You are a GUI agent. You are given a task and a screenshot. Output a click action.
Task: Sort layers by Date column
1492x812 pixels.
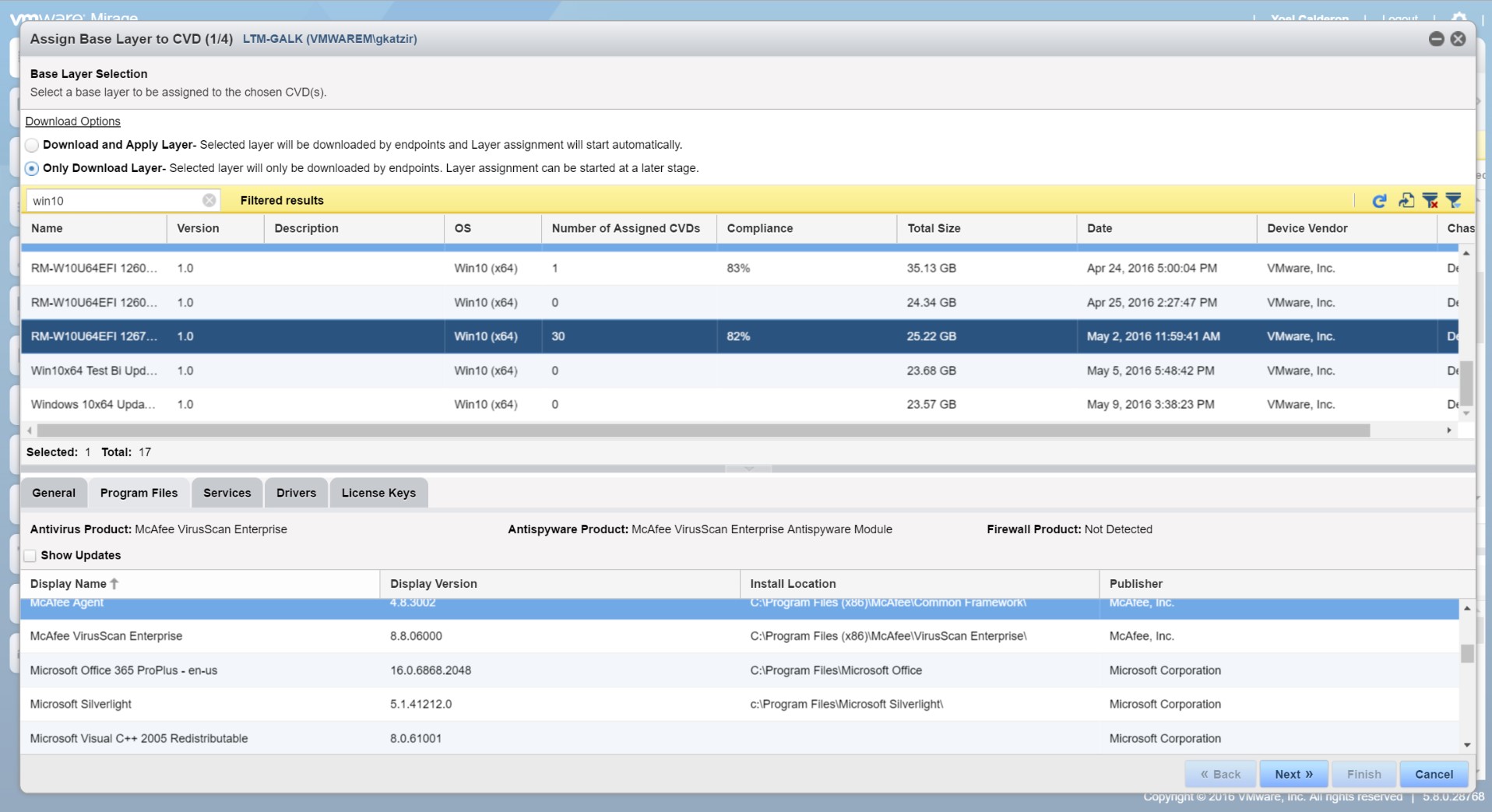(1167, 228)
